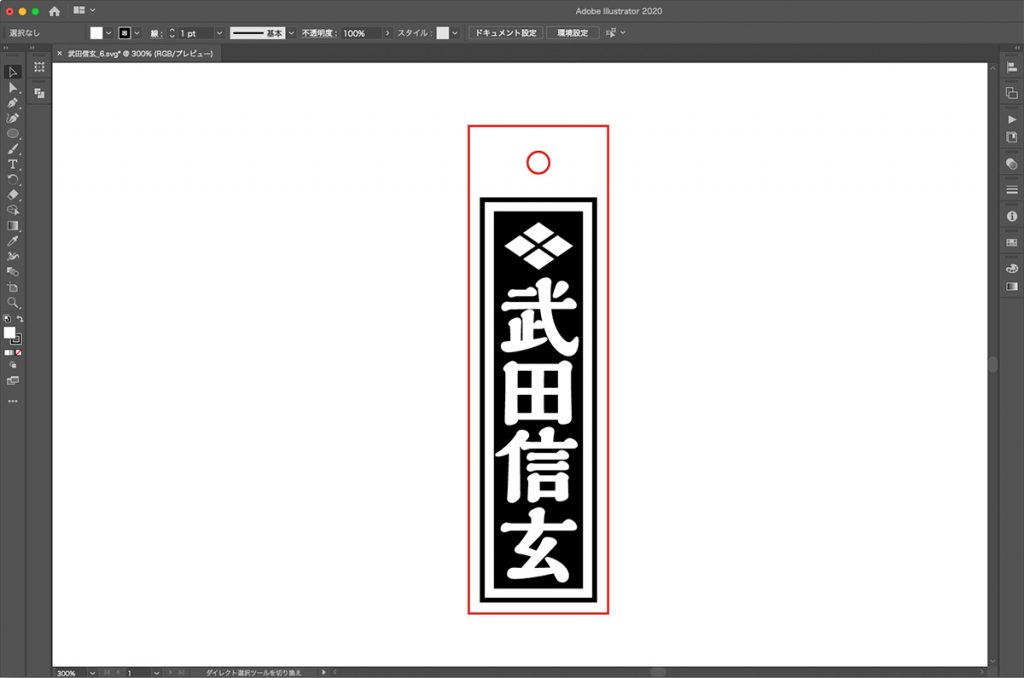Select the Zoom magnifier tool

[12, 303]
